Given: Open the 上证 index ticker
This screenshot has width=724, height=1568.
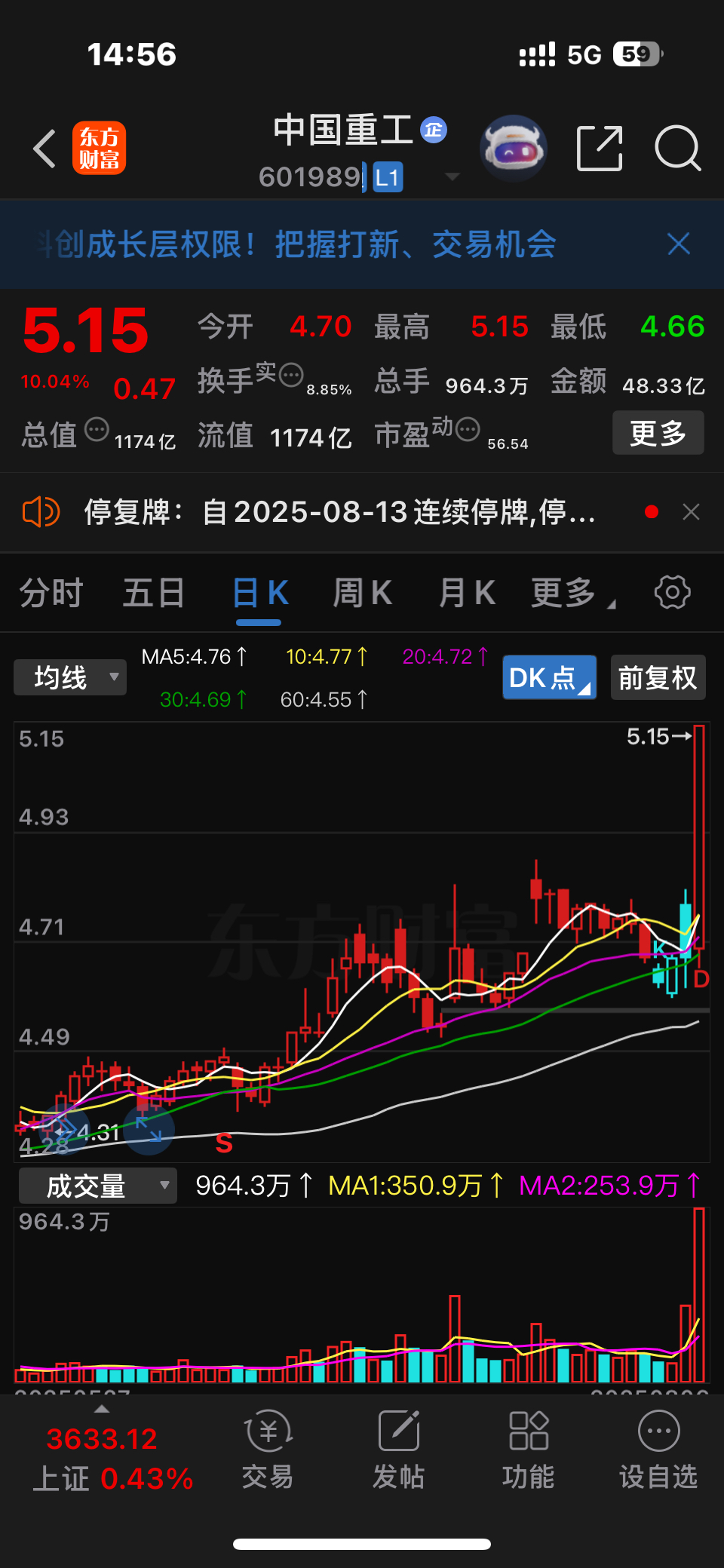Looking at the screenshot, I should pyautogui.click(x=113, y=1459).
